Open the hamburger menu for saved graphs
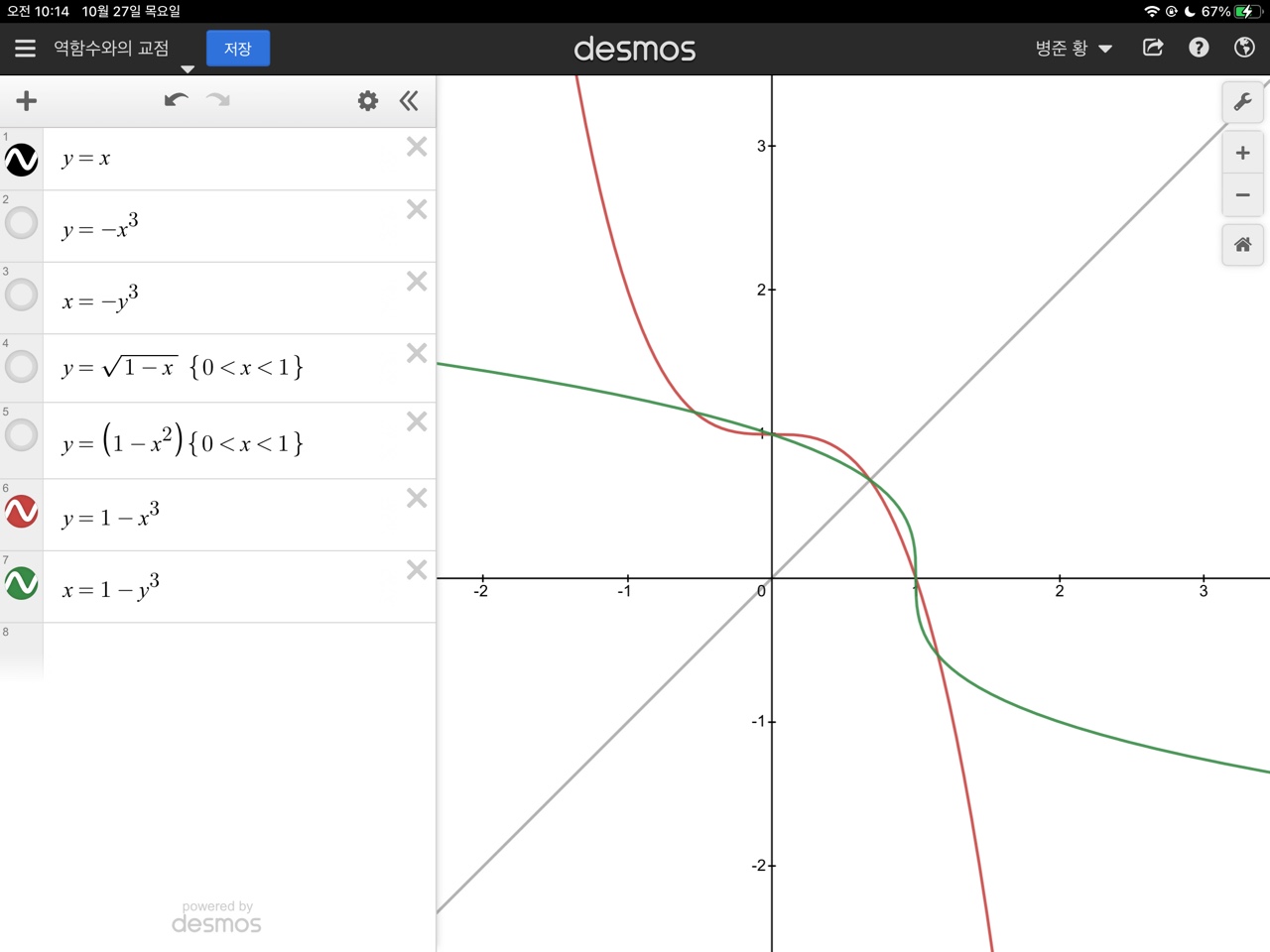Screen dimensions: 1270x952 (x=26, y=49)
